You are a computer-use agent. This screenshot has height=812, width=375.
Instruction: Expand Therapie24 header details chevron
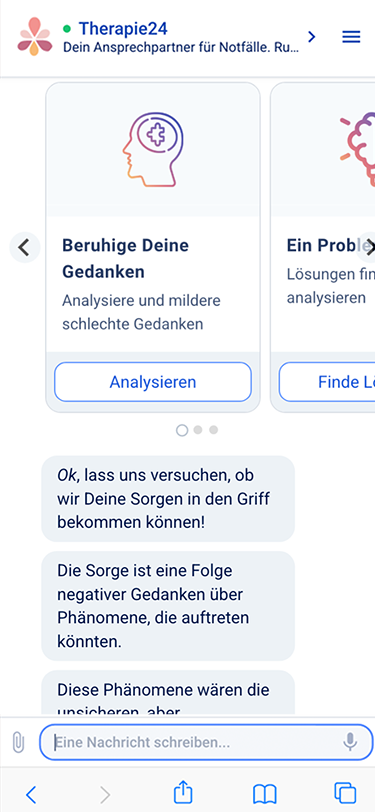[x=311, y=37]
